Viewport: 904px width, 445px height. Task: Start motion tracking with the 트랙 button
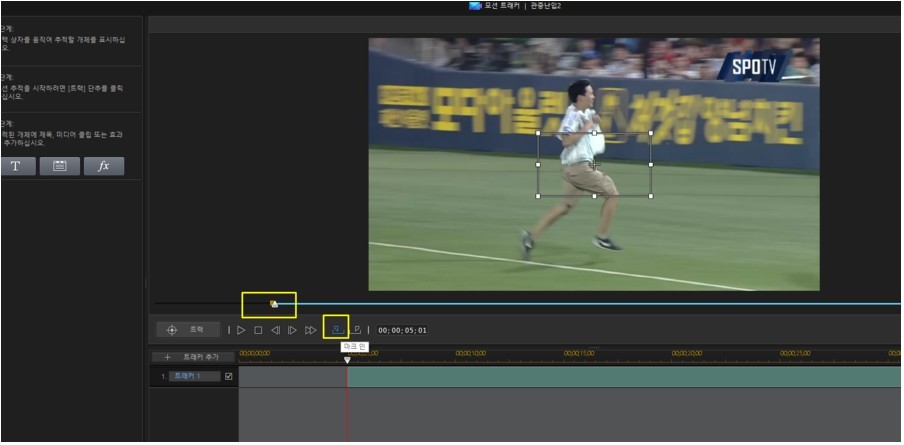point(188,329)
